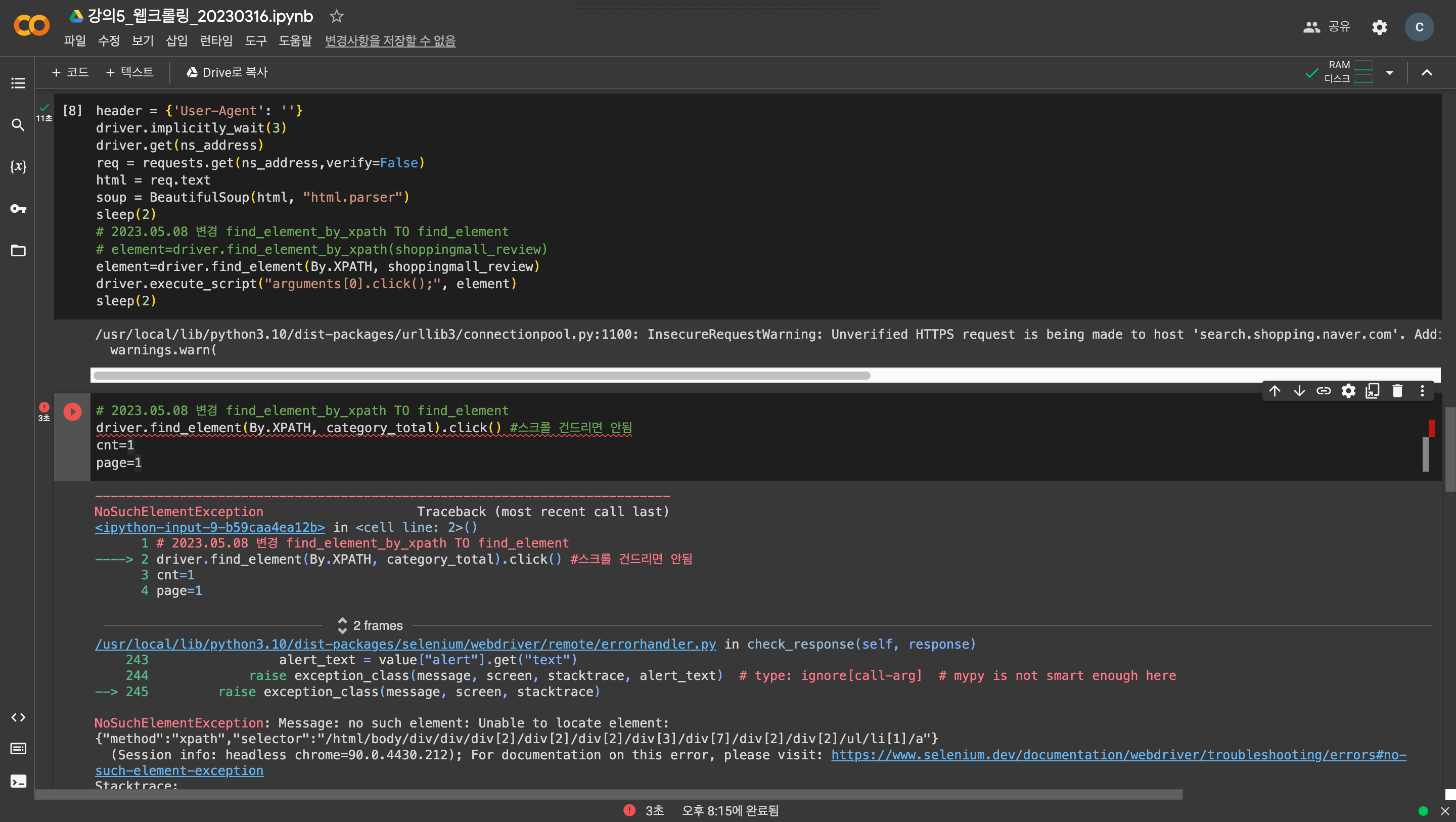Delete the selected cell with trash icon
Screen dimensions: 1456x822
pos(1397,391)
